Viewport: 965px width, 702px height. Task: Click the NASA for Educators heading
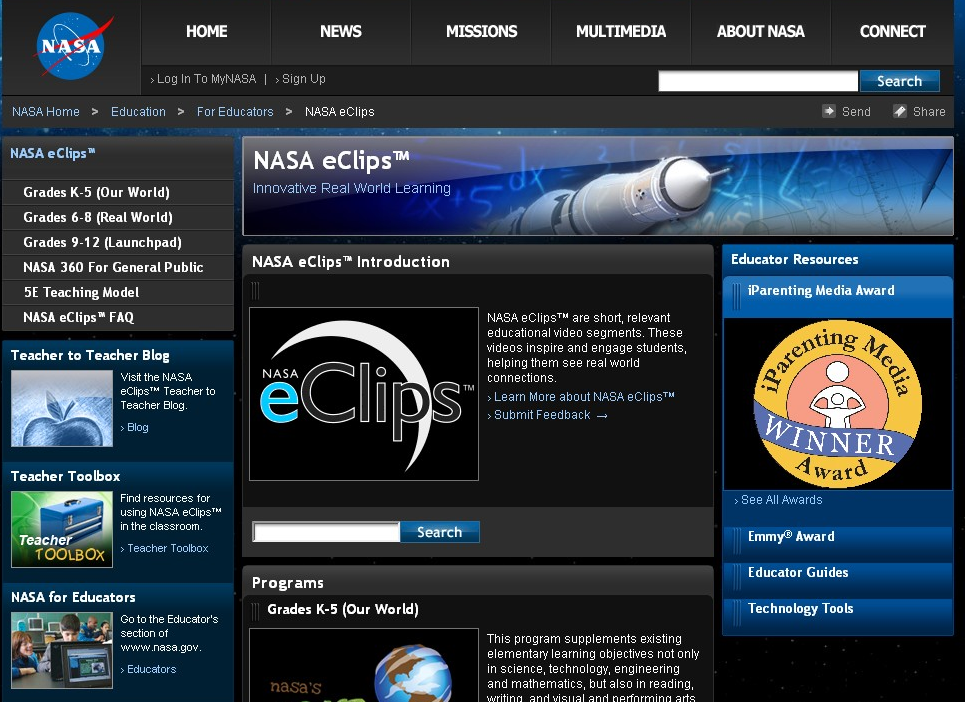click(x=73, y=597)
